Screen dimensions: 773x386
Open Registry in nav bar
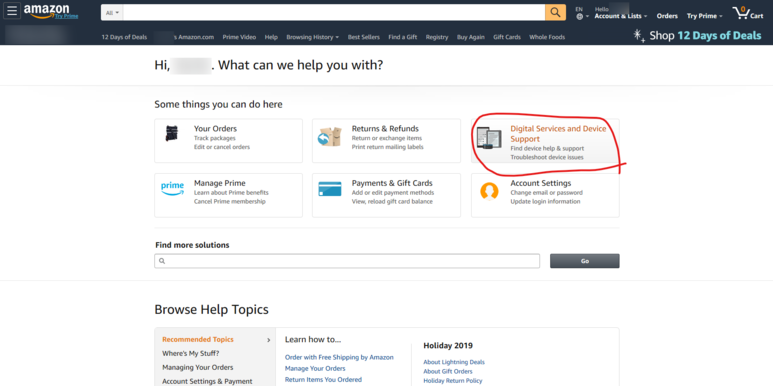point(437,37)
